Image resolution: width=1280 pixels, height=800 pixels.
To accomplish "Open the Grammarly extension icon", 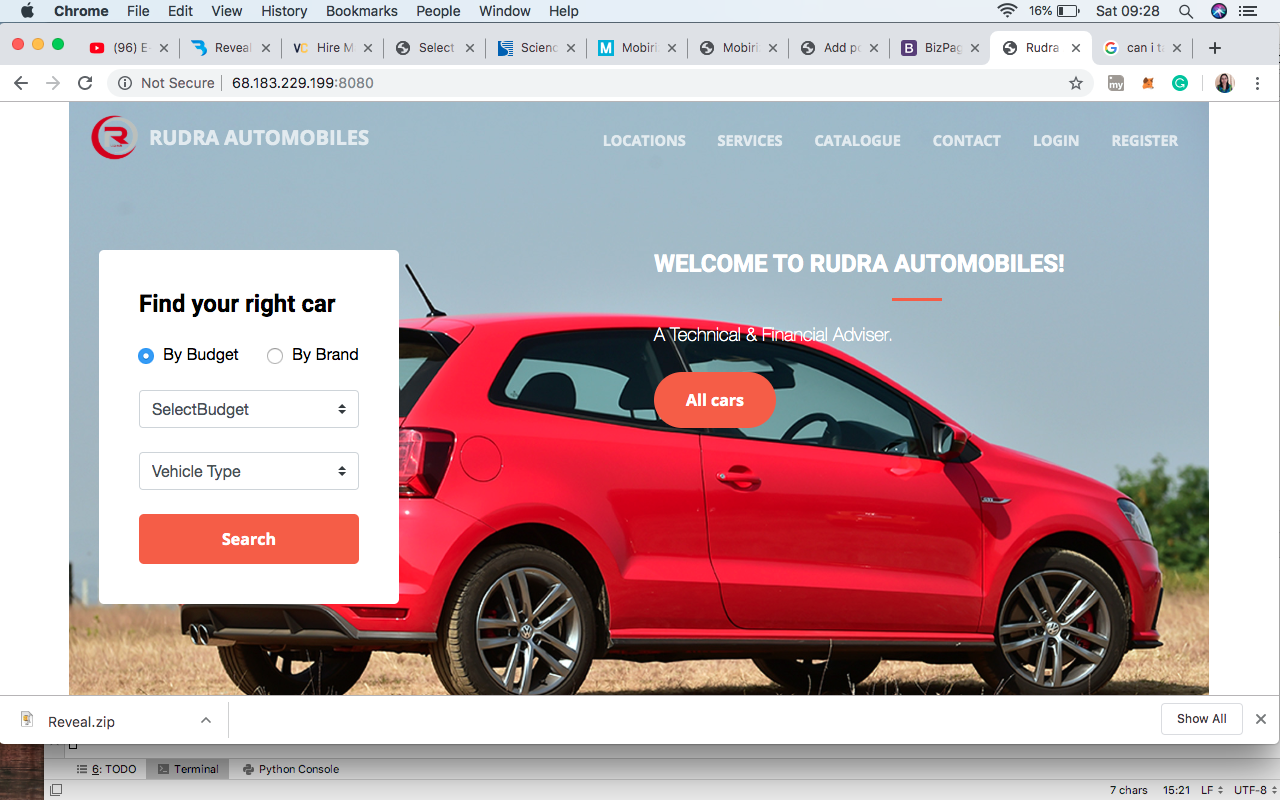I will point(1180,83).
